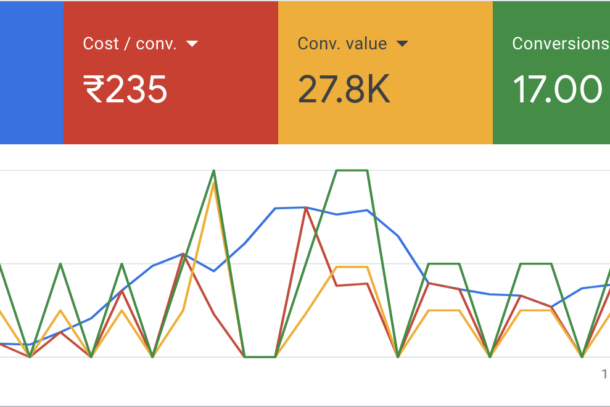The width and height of the screenshot is (610, 407).
Task: Expand the Conv. value metric dropdown arrow
Action: [402, 44]
